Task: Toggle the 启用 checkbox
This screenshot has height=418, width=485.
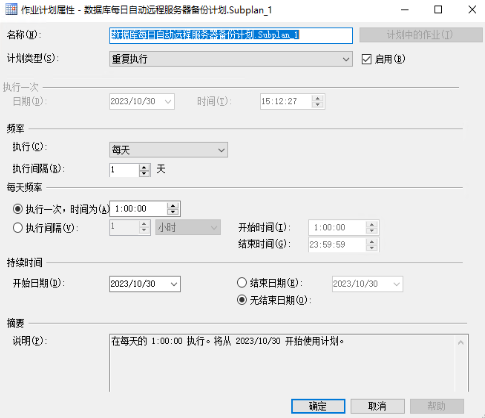Action: (x=367, y=59)
